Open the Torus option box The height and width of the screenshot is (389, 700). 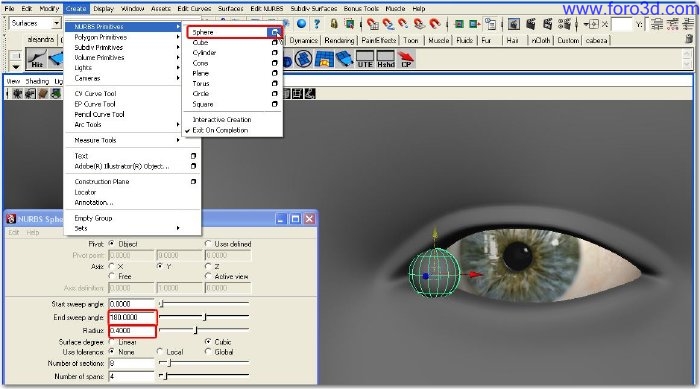click(x=275, y=84)
